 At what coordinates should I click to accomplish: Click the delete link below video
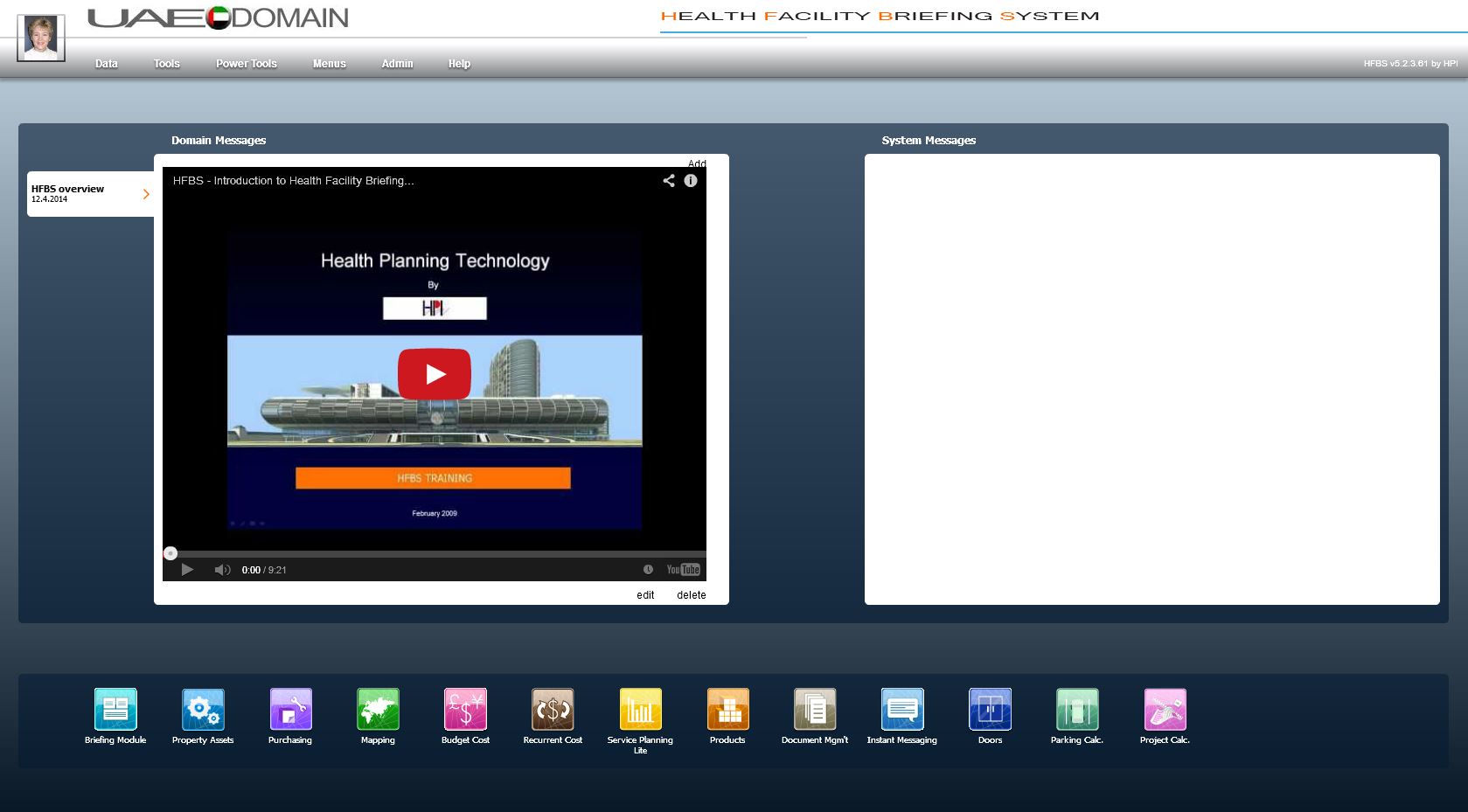coord(691,595)
